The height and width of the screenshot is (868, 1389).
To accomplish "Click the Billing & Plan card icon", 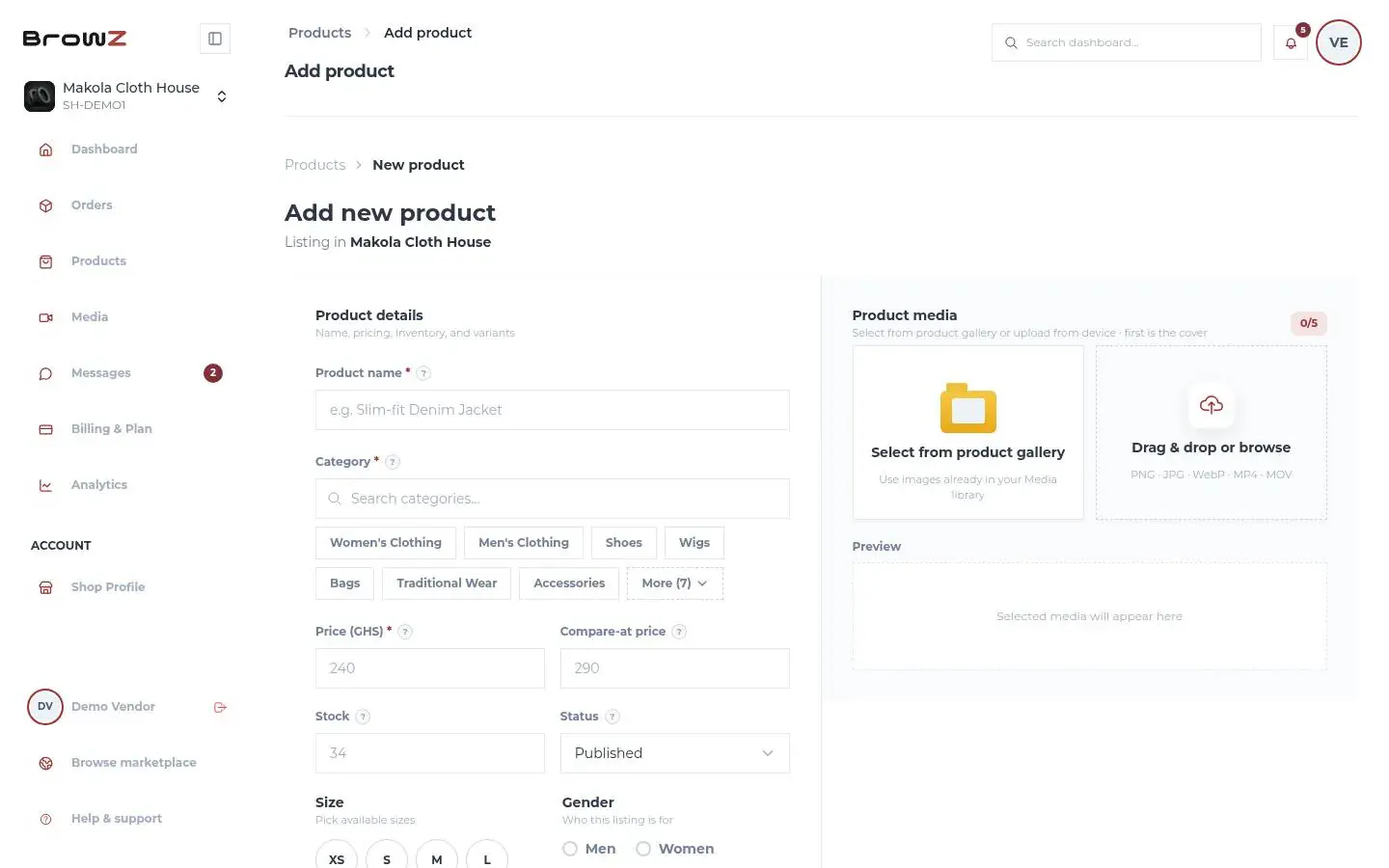I will click(x=45, y=429).
